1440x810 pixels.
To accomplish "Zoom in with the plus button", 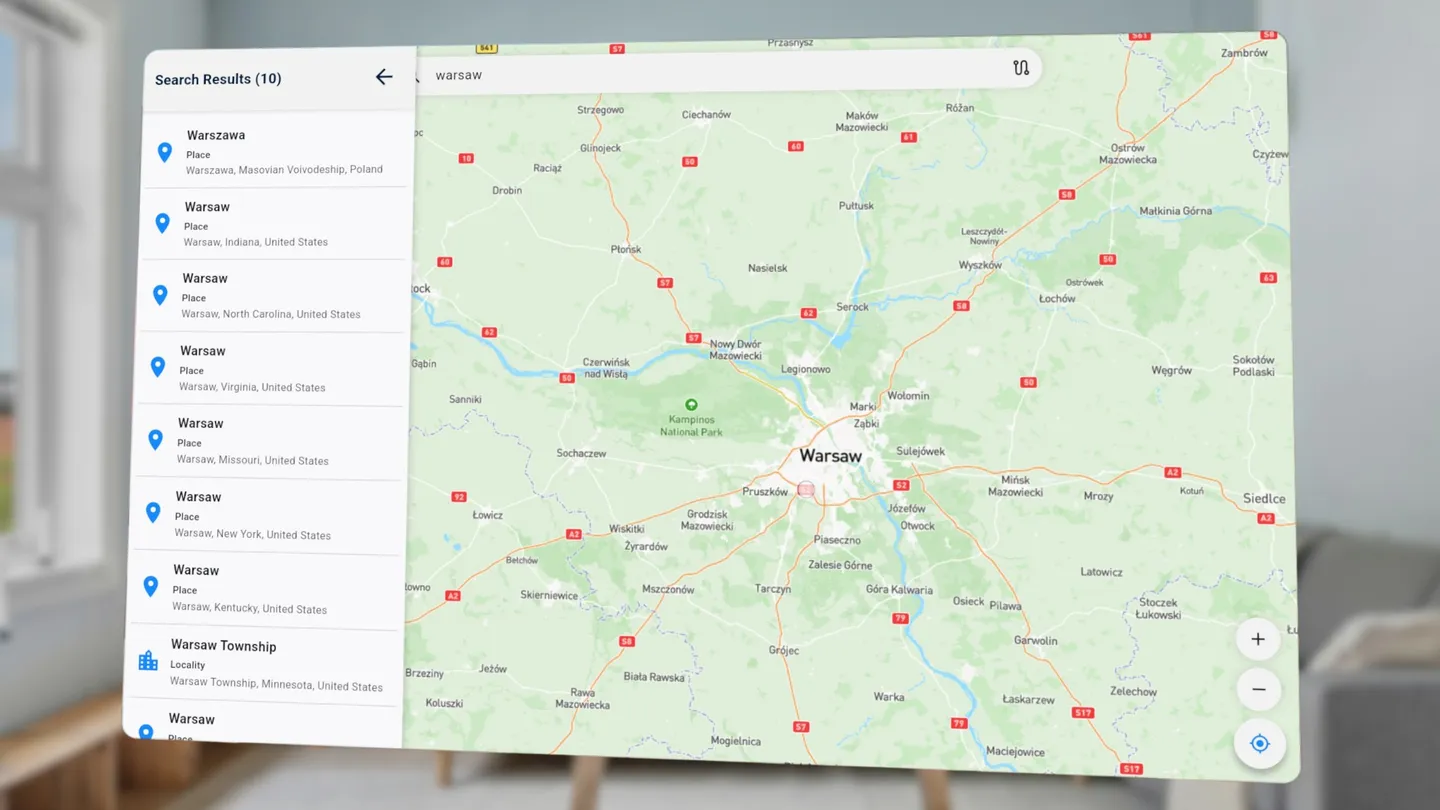I will pos(1258,640).
